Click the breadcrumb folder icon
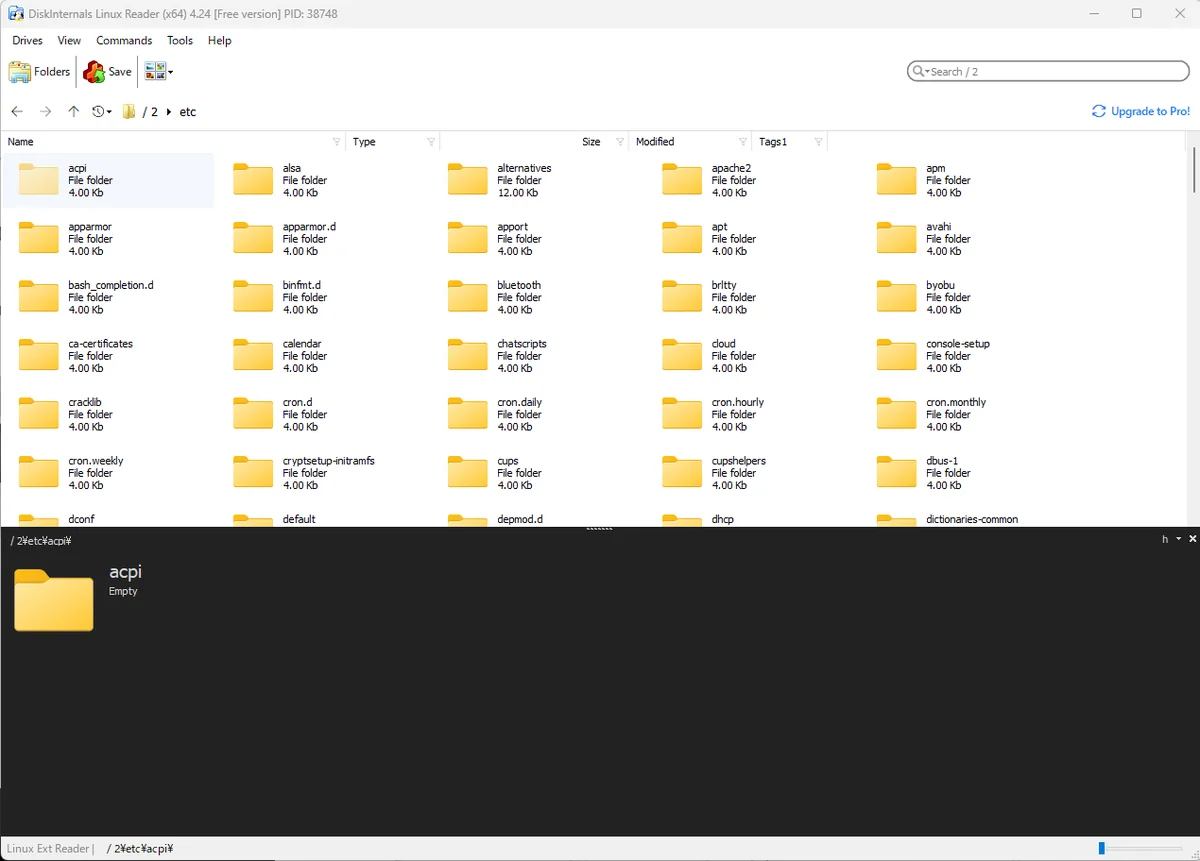The height and width of the screenshot is (861, 1200). [x=129, y=112]
